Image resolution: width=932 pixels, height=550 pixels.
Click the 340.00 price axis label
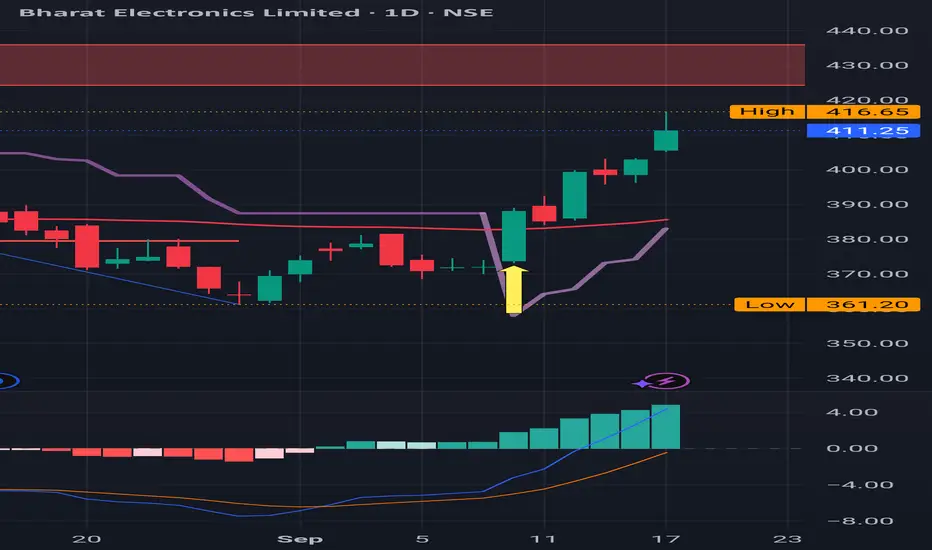pyautogui.click(x=867, y=378)
